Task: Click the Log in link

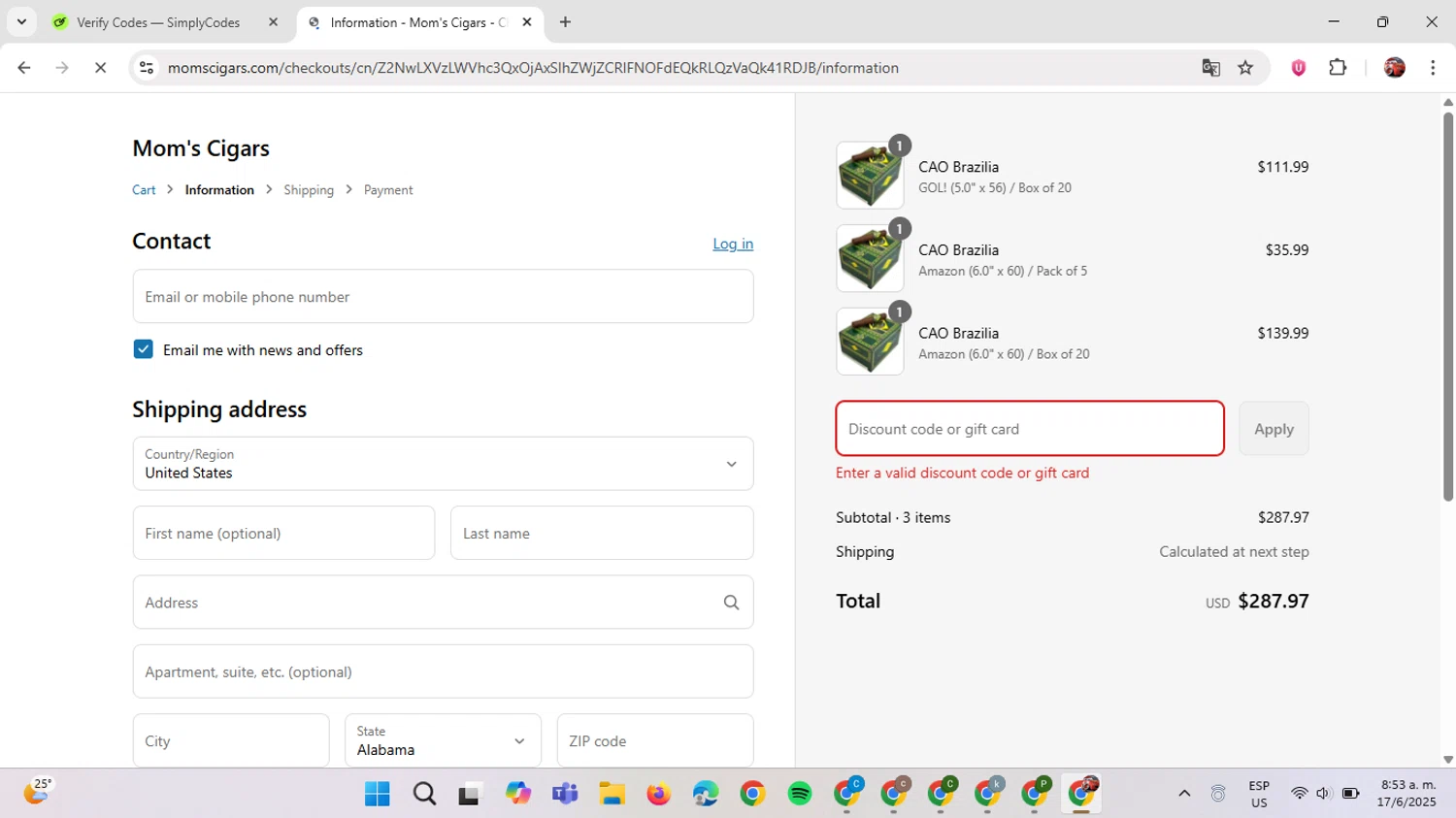Action: tap(733, 244)
